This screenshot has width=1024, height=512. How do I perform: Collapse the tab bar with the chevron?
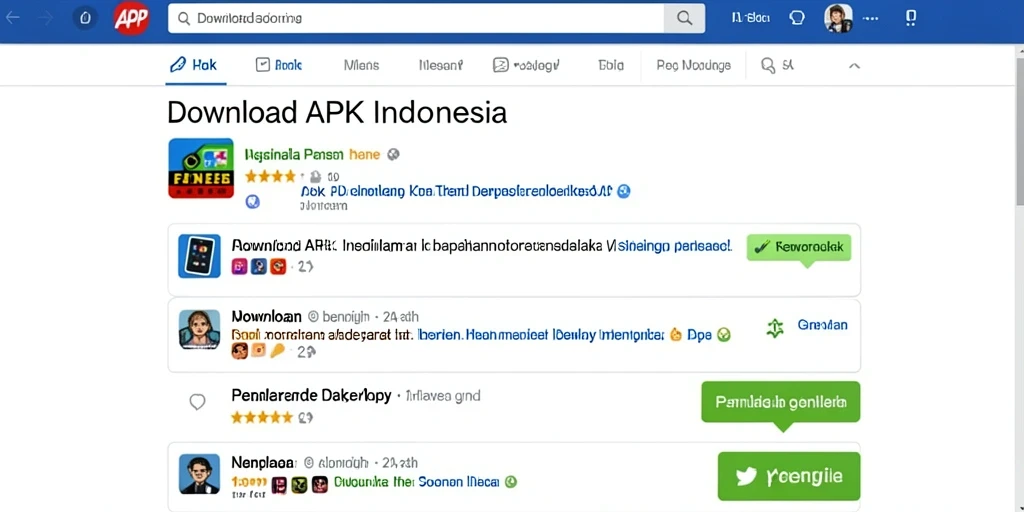854,66
